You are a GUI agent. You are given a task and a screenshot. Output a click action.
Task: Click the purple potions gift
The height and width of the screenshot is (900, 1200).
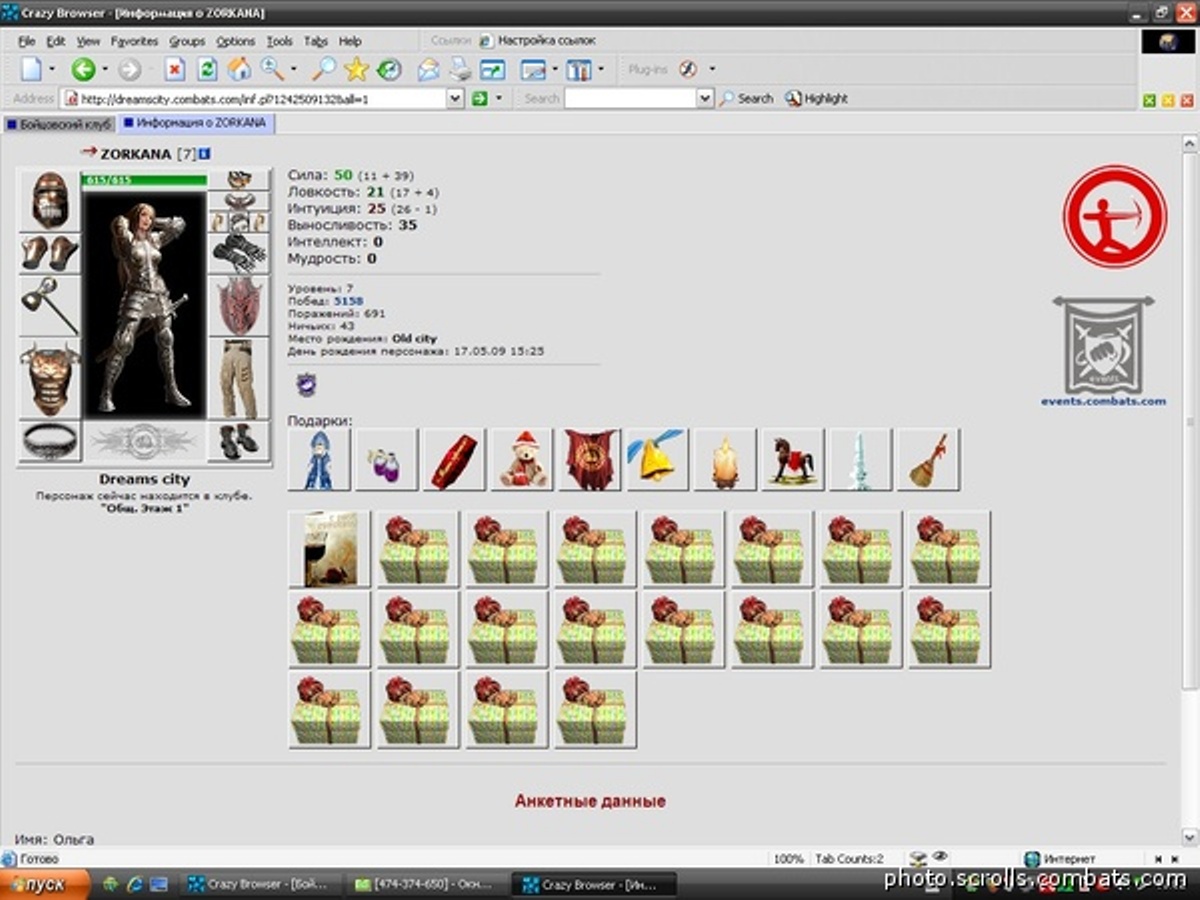click(386, 460)
